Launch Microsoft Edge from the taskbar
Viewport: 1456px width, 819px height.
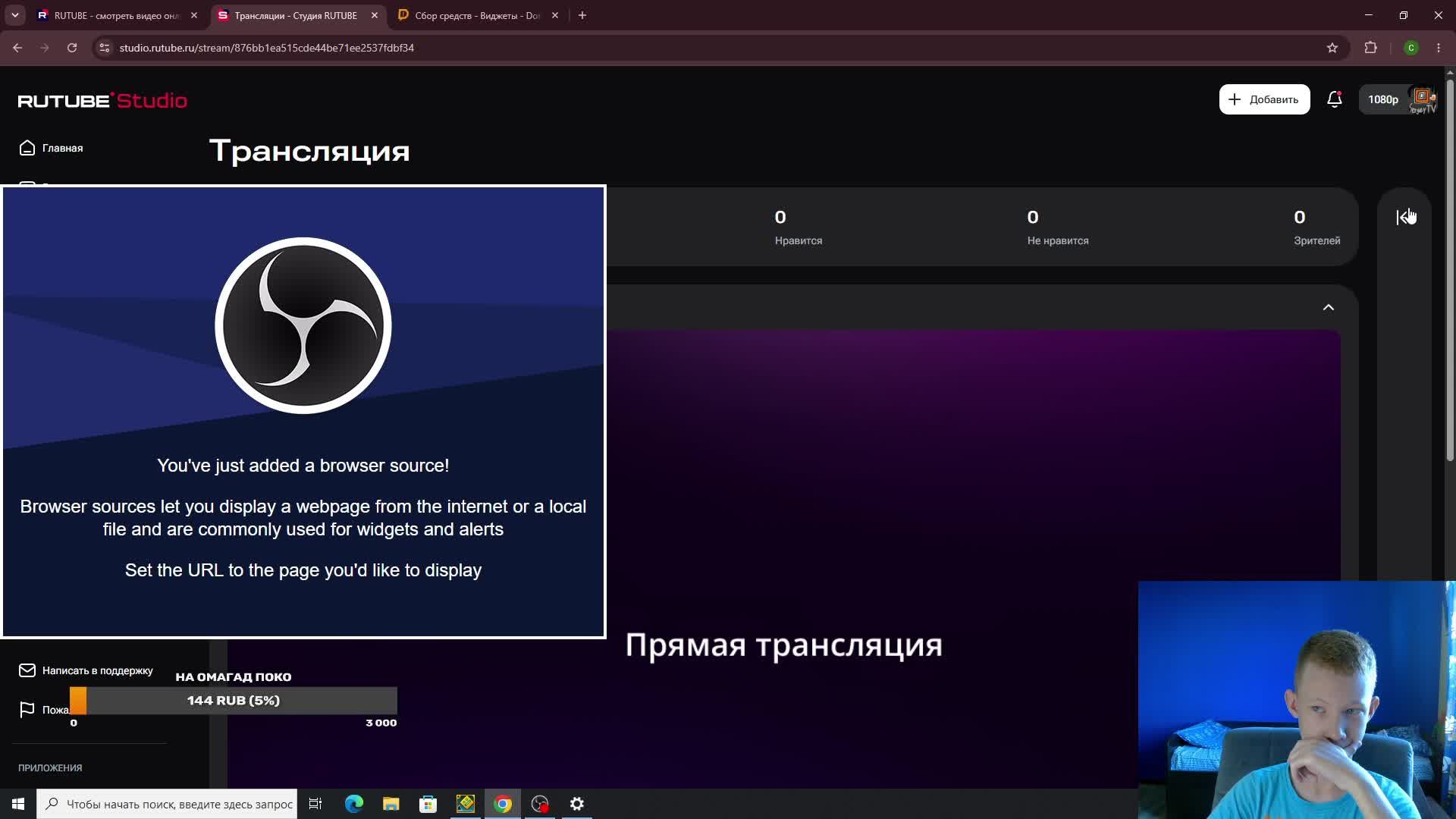[x=354, y=804]
